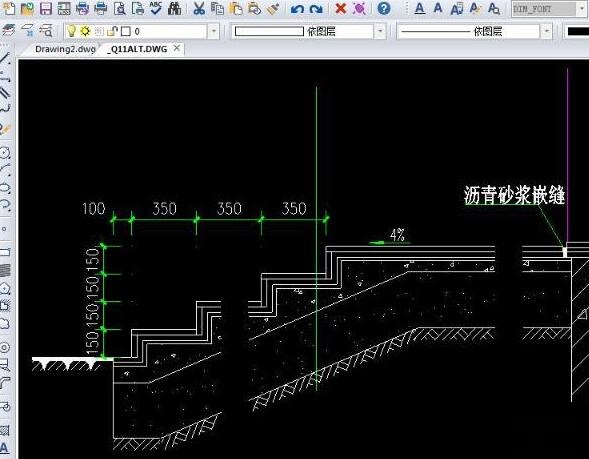Screen dimensions: 589x459
Task: Select the Donut ring tool
Action: 5,348
